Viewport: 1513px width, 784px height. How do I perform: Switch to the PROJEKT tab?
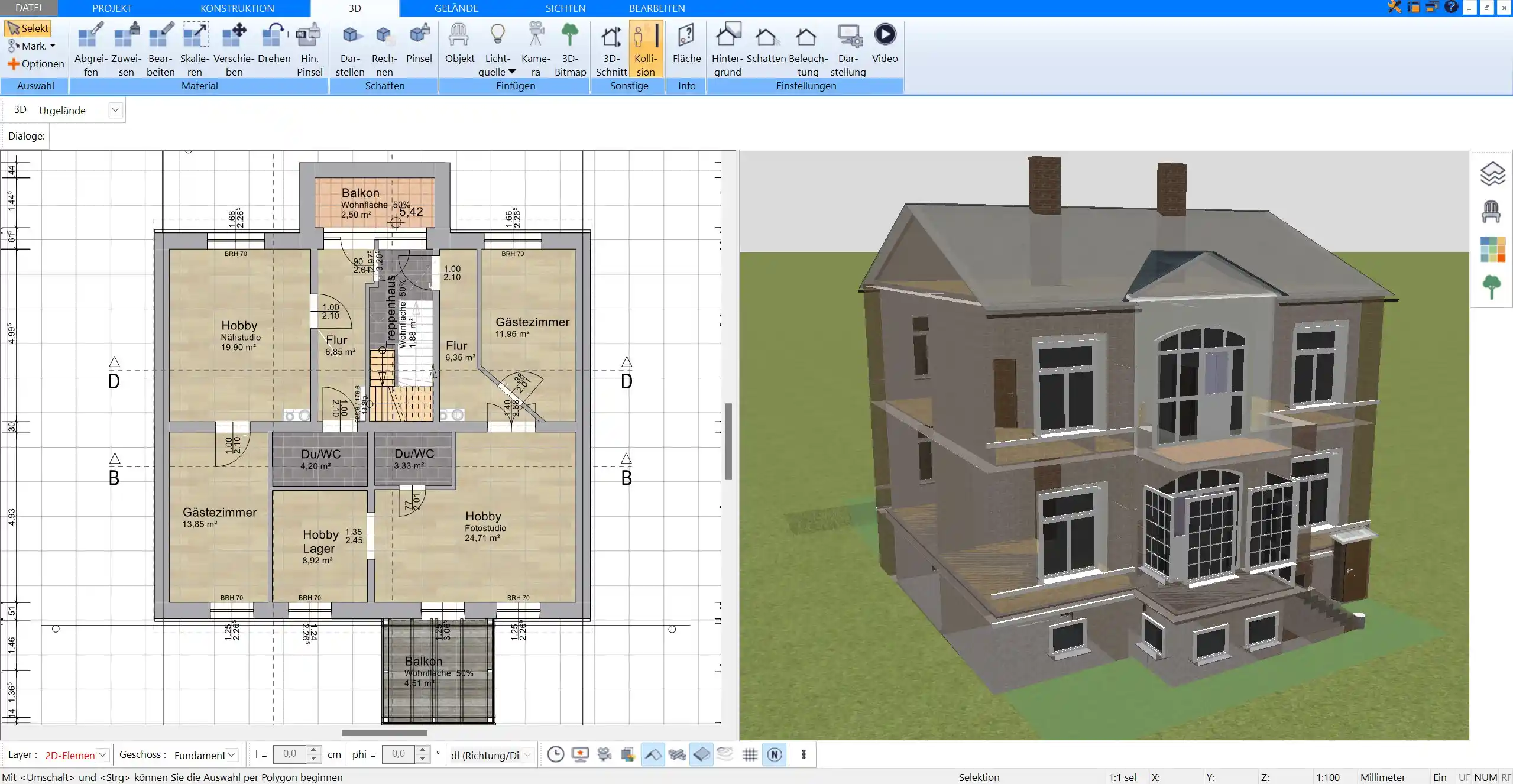click(112, 8)
